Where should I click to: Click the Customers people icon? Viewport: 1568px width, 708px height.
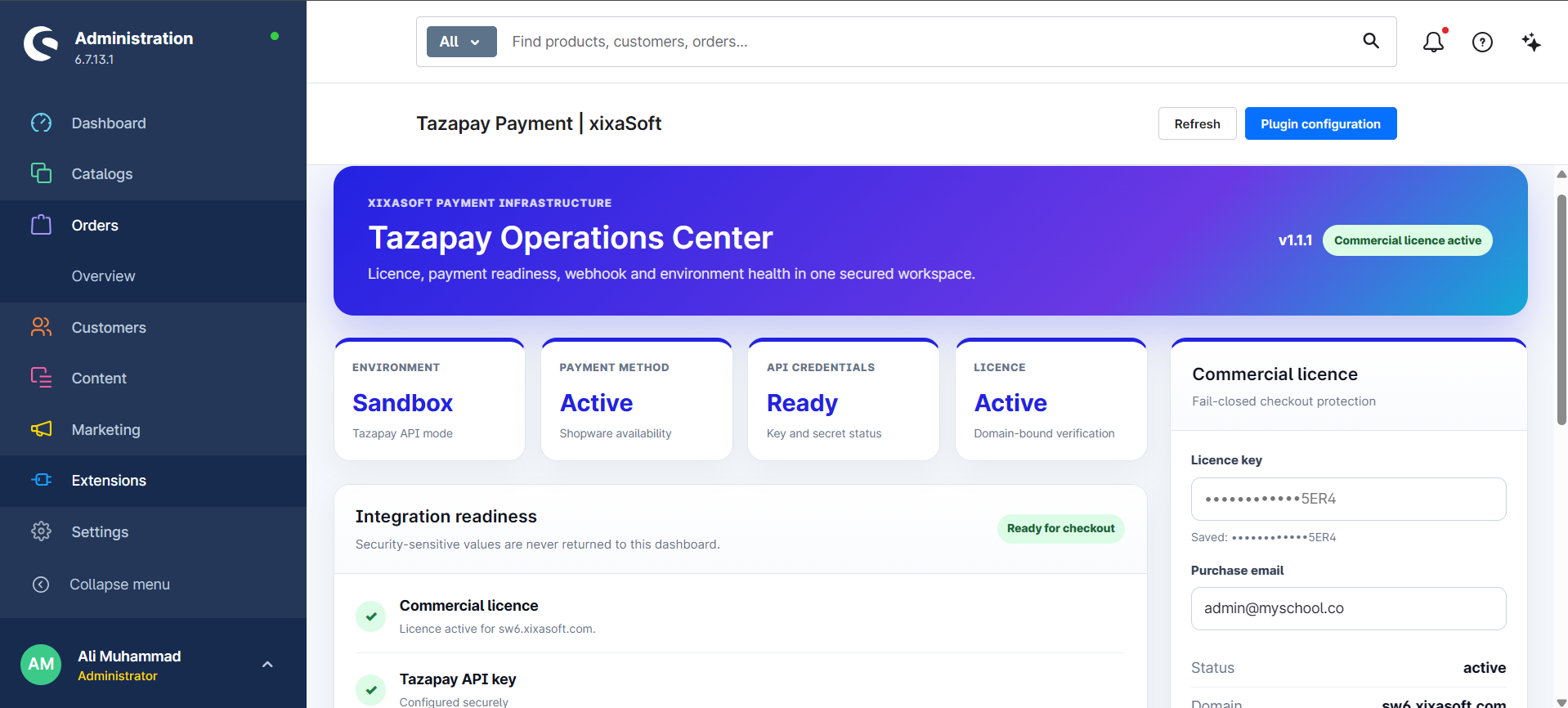point(41,327)
